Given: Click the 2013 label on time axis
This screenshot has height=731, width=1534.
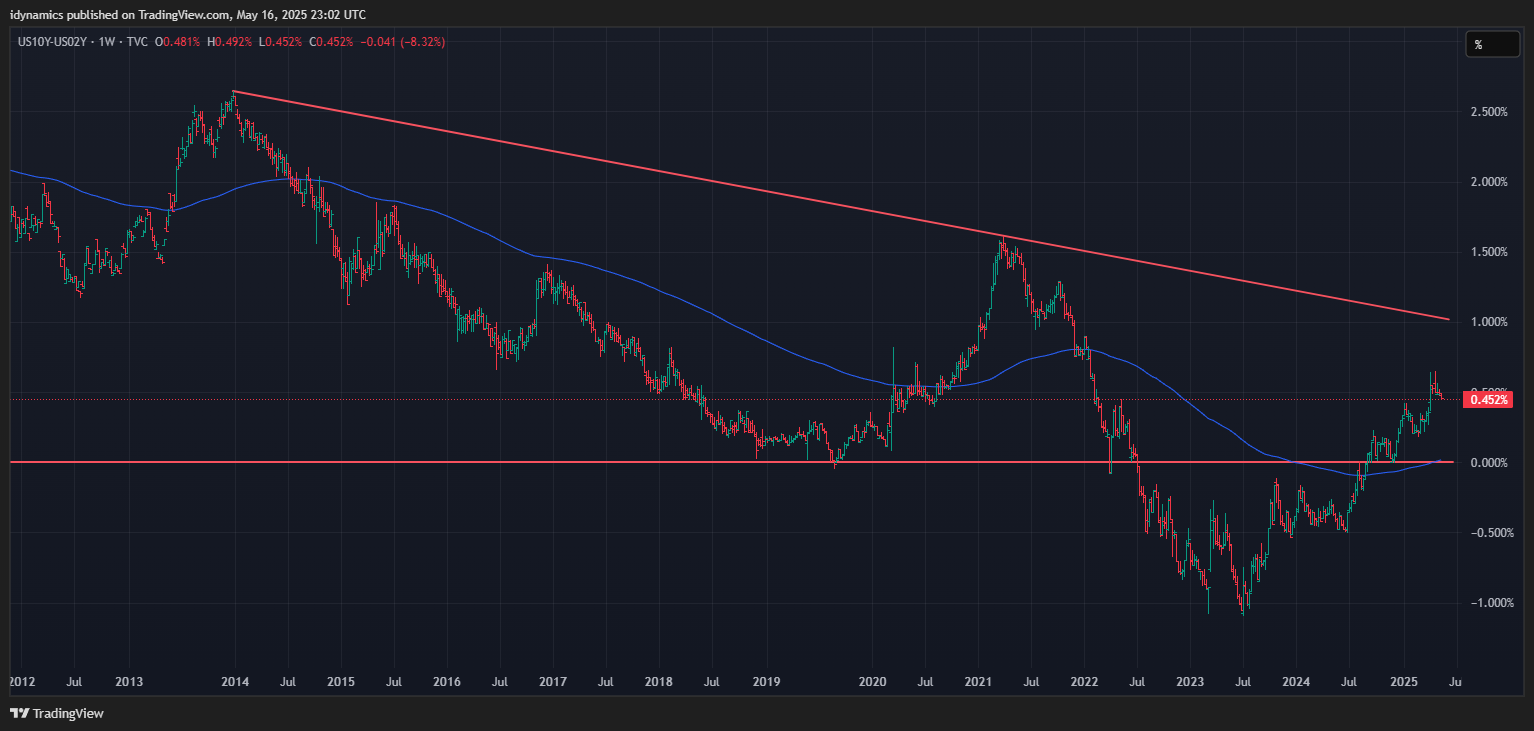Looking at the screenshot, I should [x=128, y=682].
